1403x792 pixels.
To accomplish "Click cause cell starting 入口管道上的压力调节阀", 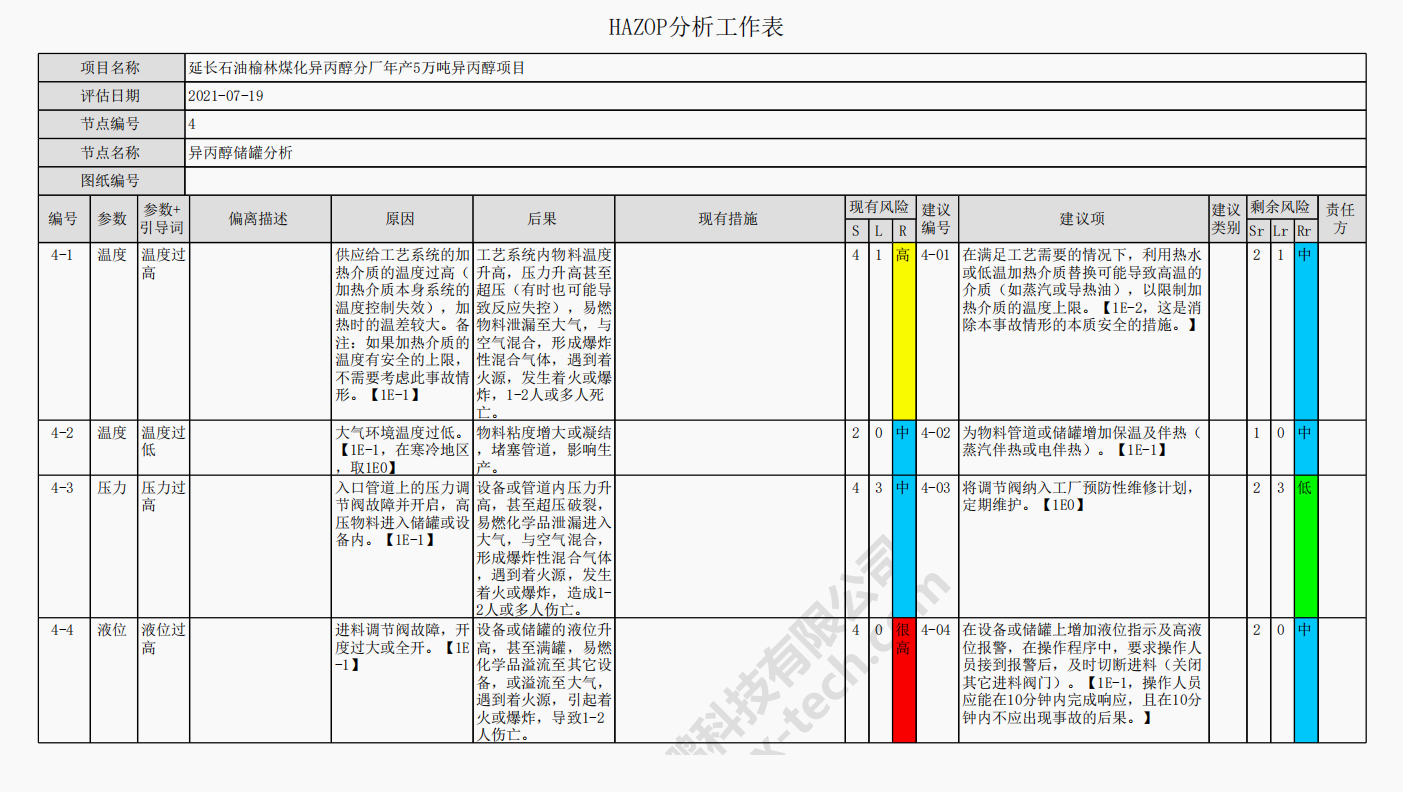I will point(402,546).
